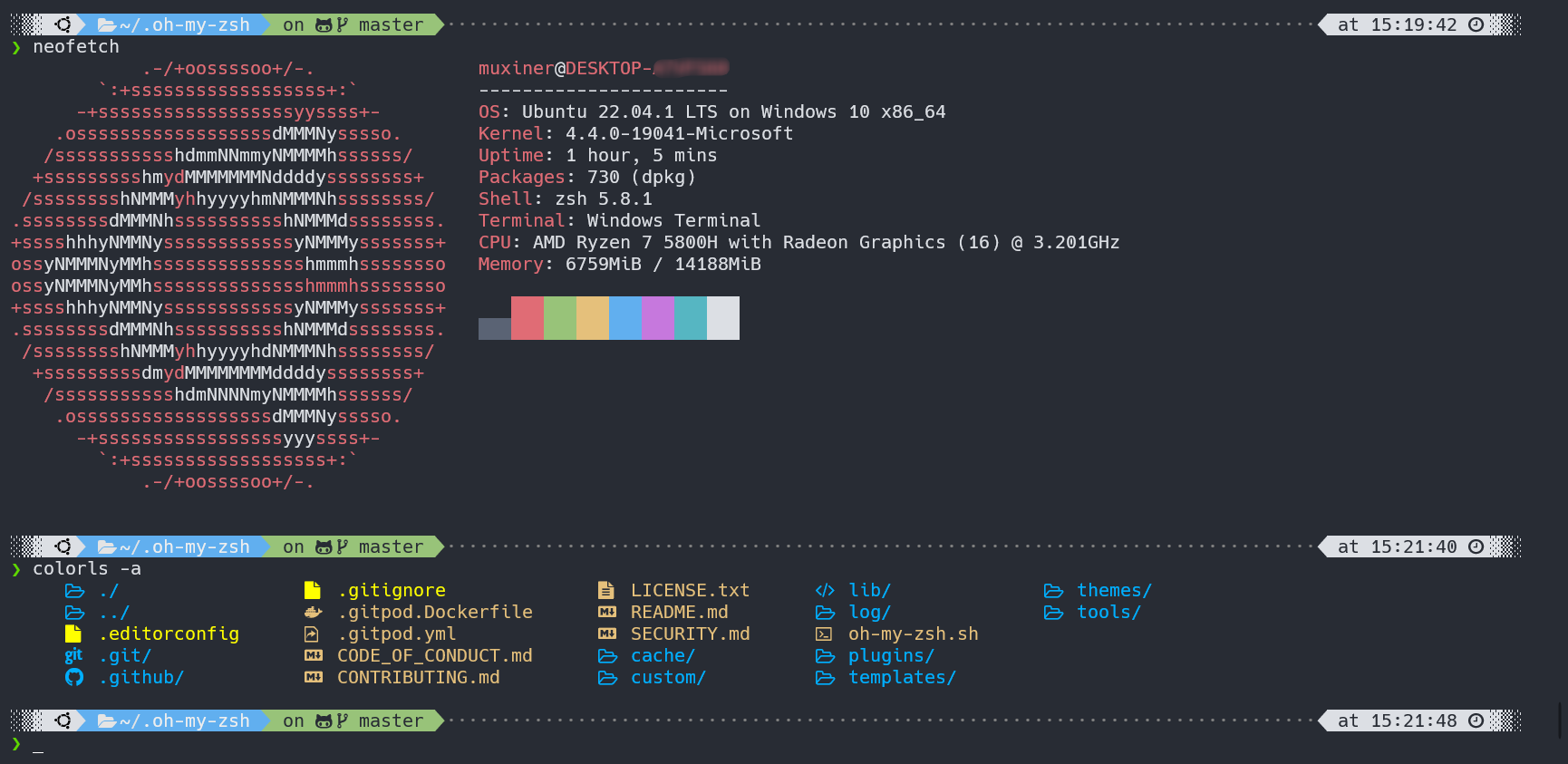Click the 'muxiner@DESKTOP-' hostname text
The width and height of the screenshot is (1568, 764).
coord(566,68)
